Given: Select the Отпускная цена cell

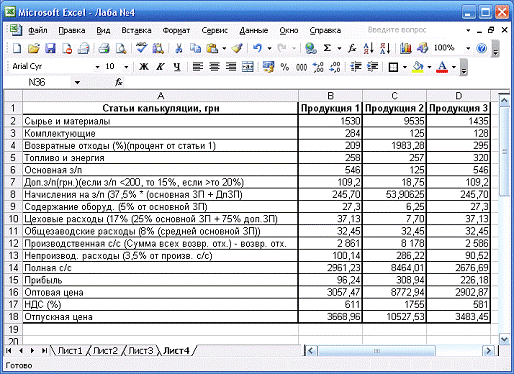Looking at the screenshot, I should 160,317.
